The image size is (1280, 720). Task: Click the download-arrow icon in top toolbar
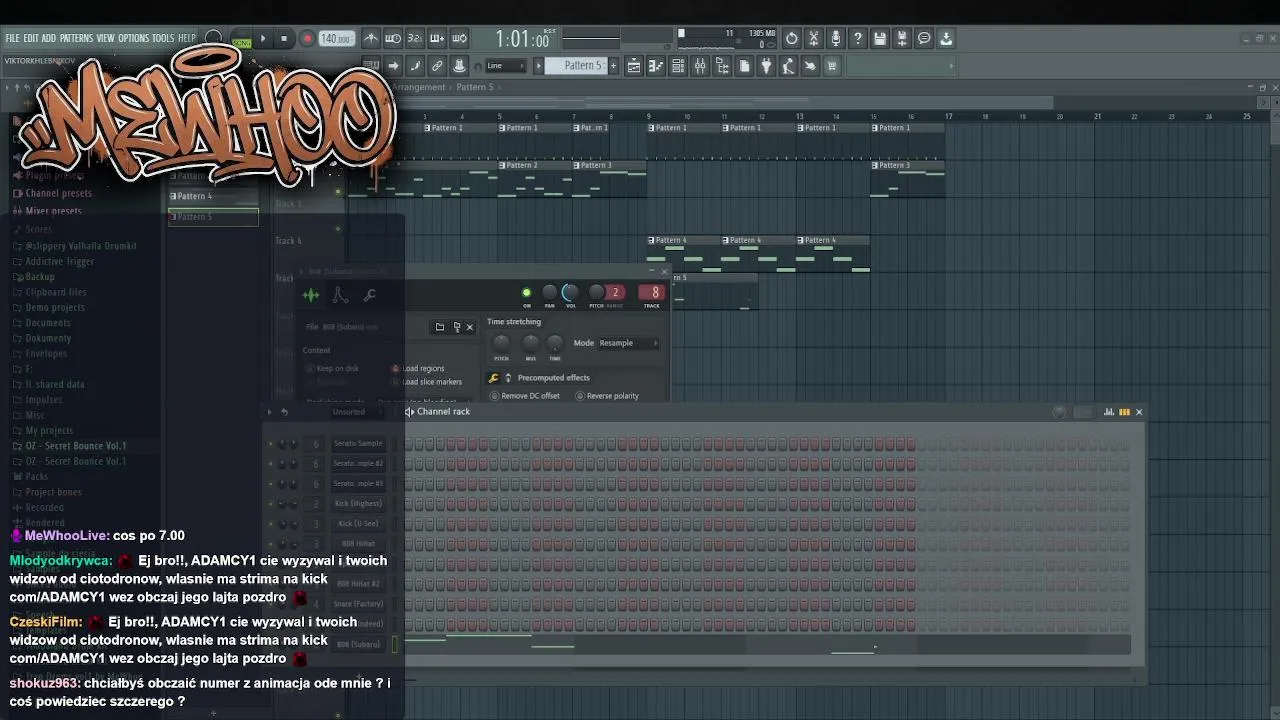click(946, 39)
